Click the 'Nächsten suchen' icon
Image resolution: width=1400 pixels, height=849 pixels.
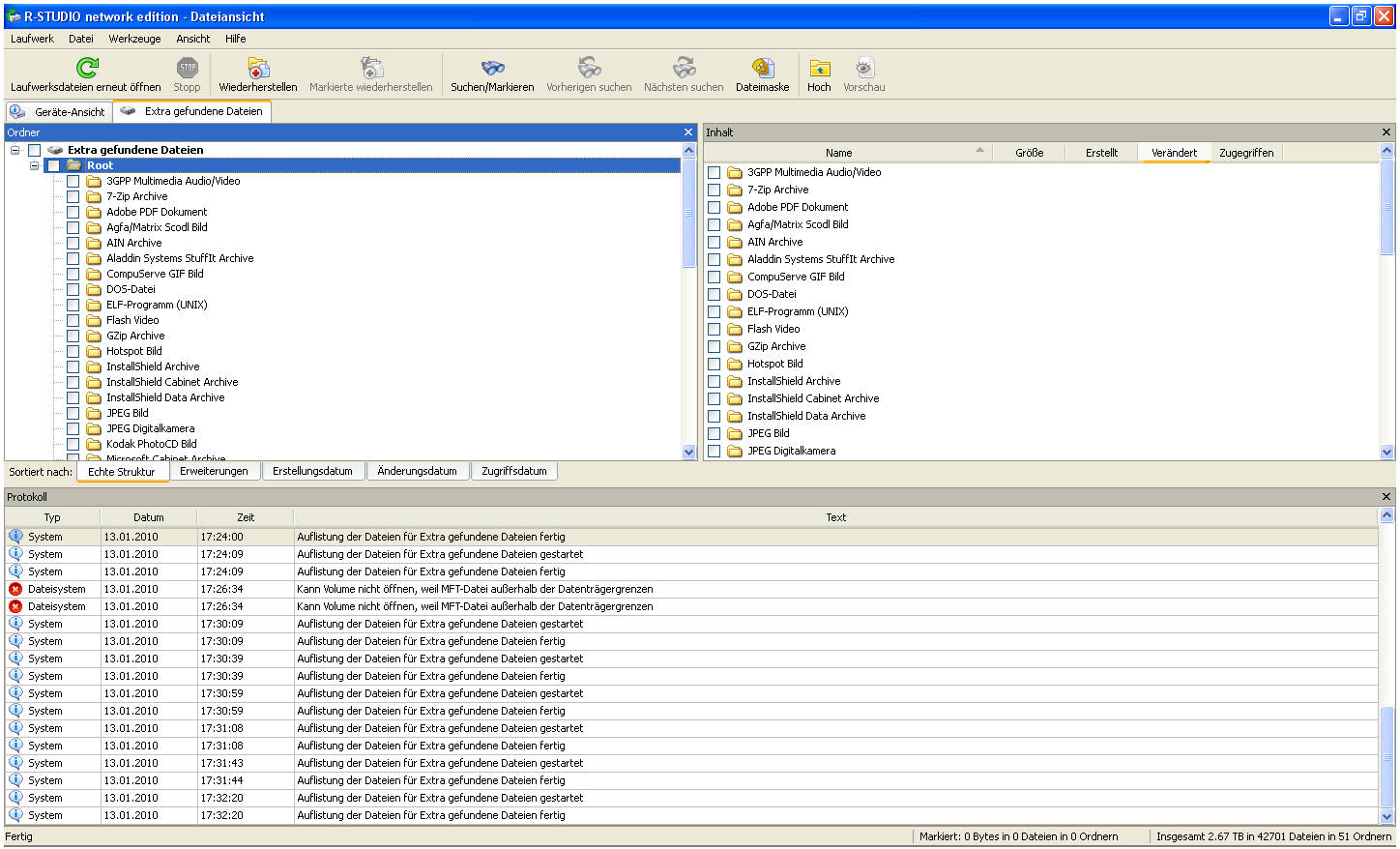point(685,67)
